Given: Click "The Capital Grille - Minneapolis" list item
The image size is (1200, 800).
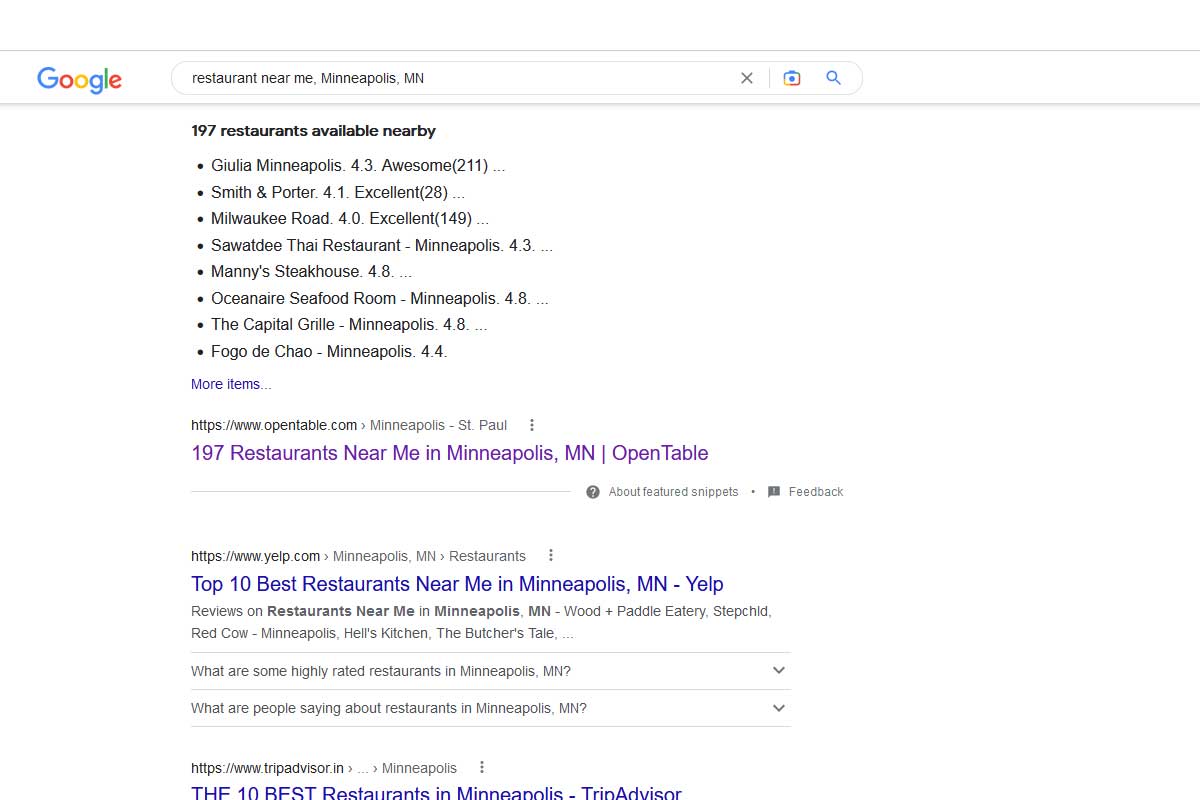Looking at the screenshot, I should click(x=349, y=324).
